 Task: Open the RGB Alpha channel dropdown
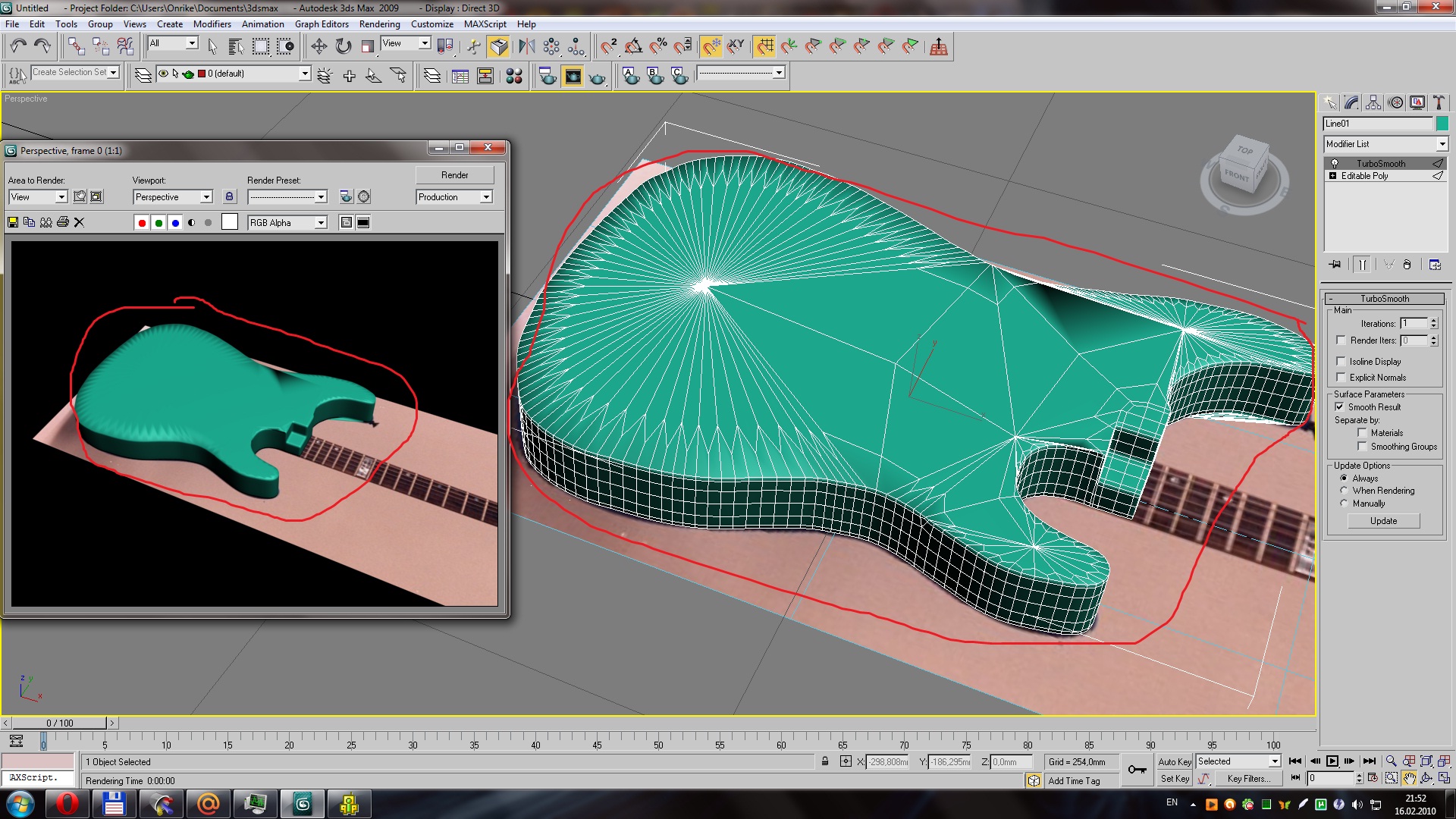pyautogui.click(x=321, y=222)
